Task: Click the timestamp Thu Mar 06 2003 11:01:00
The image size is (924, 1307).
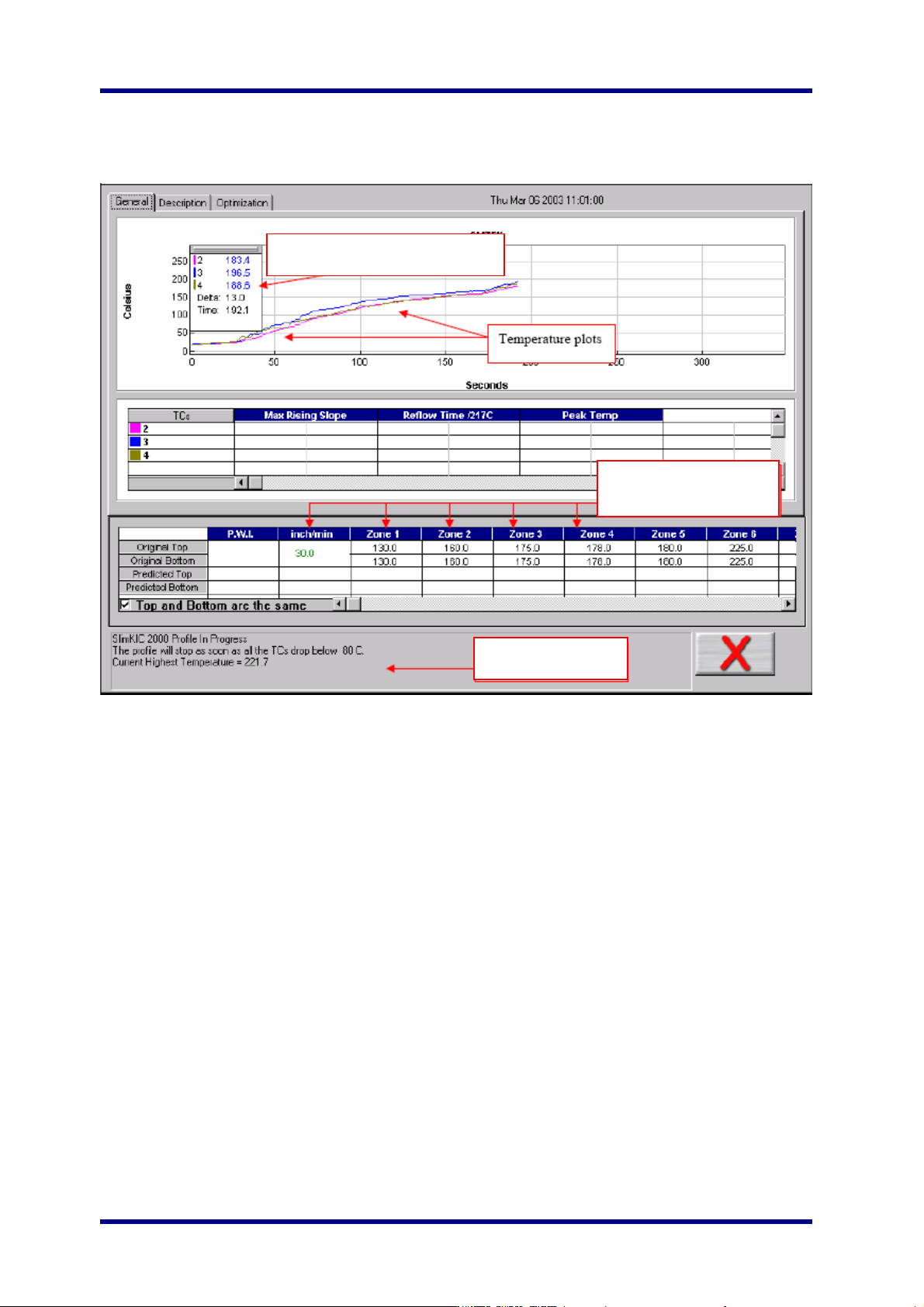Action: tap(547, 200)
